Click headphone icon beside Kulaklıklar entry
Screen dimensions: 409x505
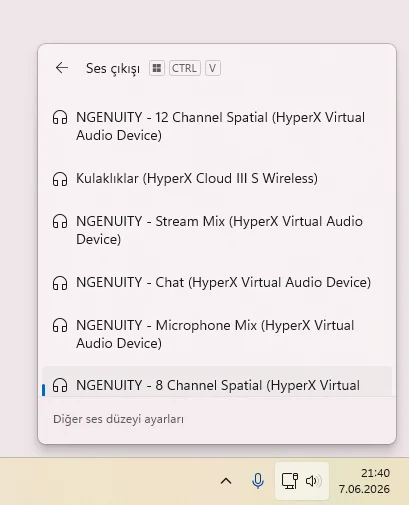[x=60, y=179]
